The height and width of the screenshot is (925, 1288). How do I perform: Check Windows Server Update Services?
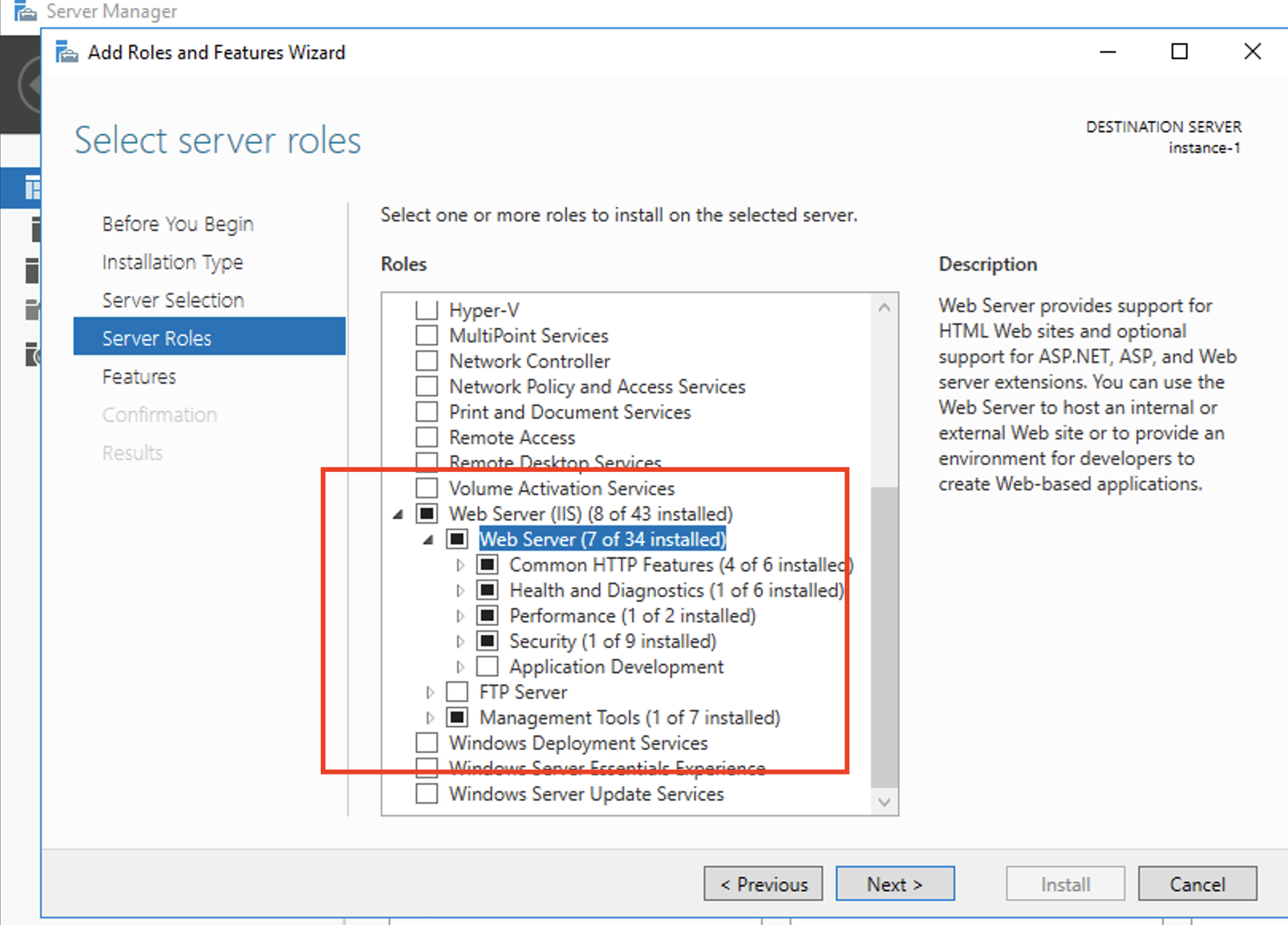[x=427, y=793]
